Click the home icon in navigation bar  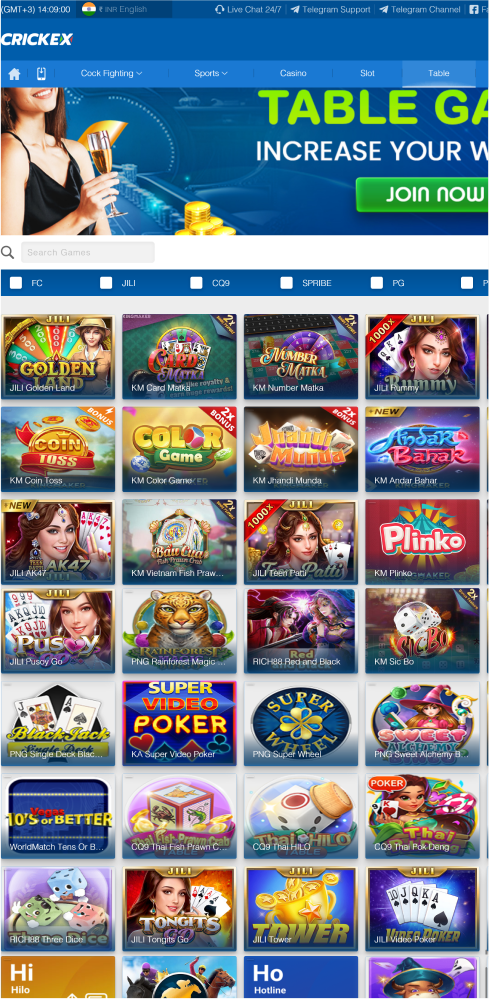tap(14, 74)
